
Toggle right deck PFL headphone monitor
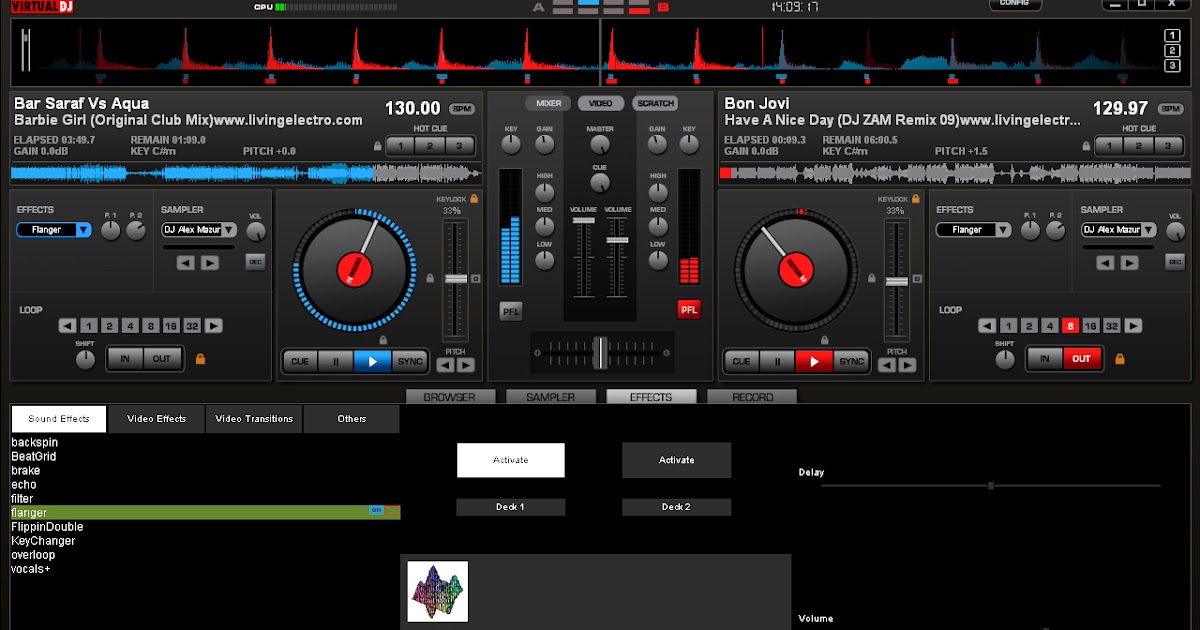689,310
